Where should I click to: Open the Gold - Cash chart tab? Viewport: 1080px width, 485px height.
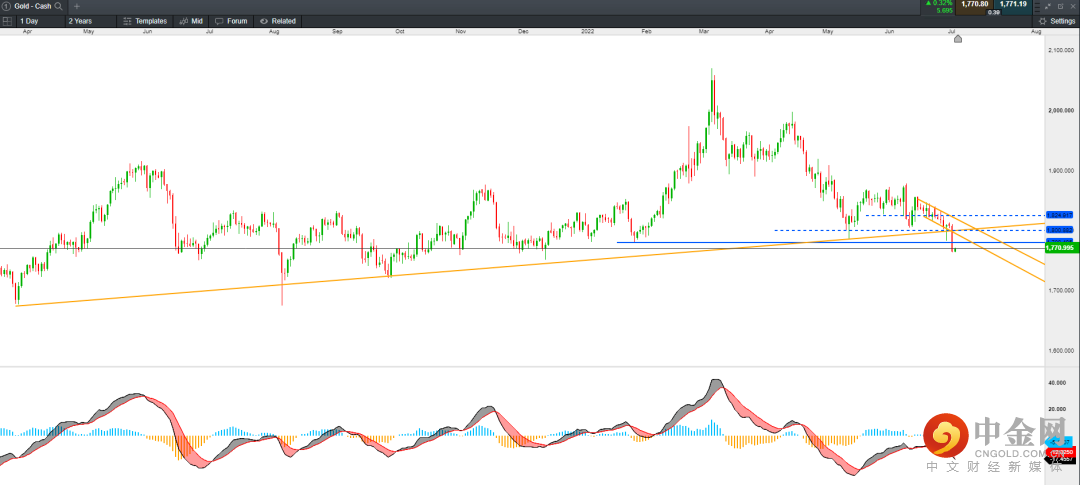[33, 6]
